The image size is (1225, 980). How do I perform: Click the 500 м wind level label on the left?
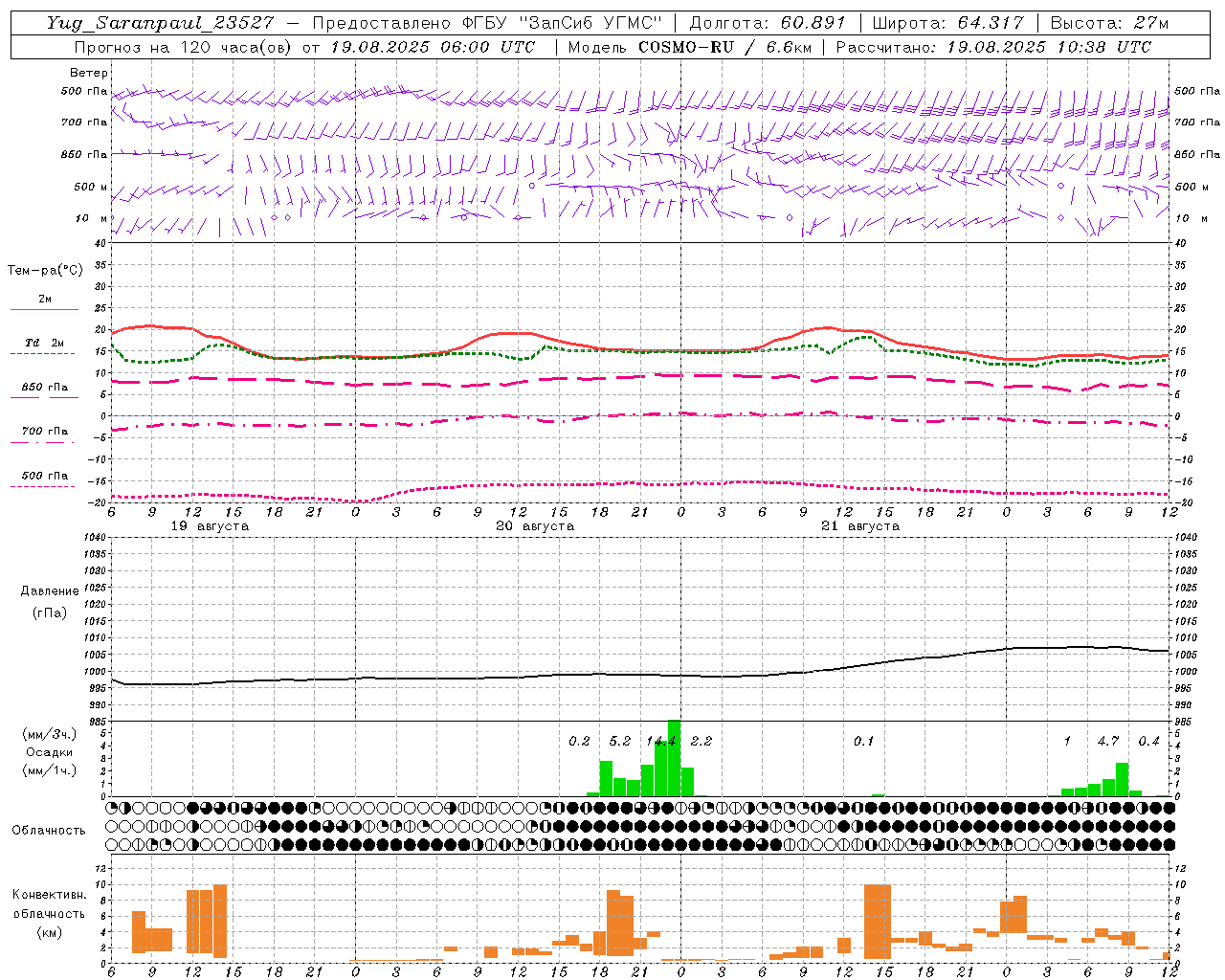[x=91, y=187]
